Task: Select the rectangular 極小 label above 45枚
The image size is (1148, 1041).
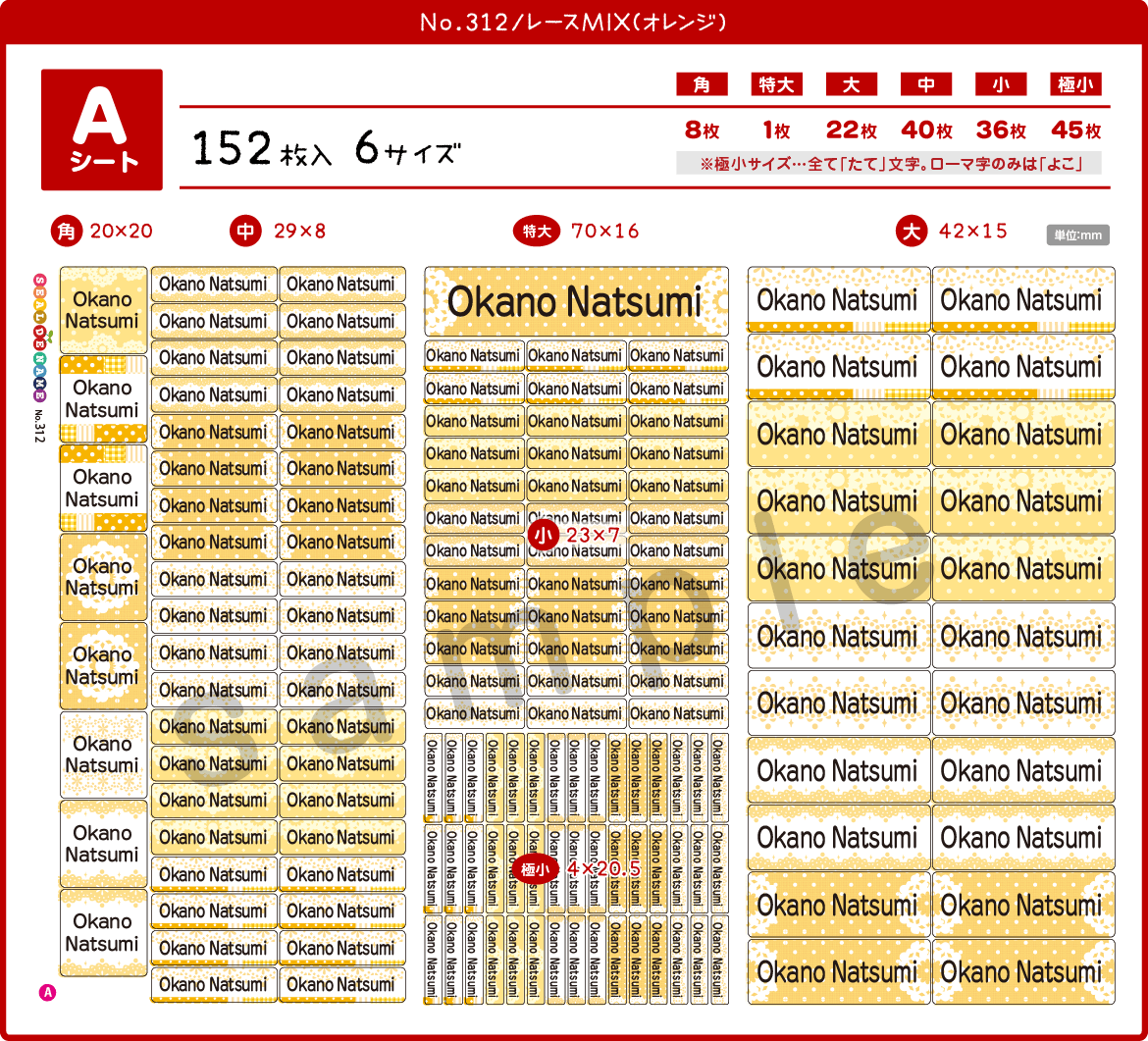Action: [1074, 84]
